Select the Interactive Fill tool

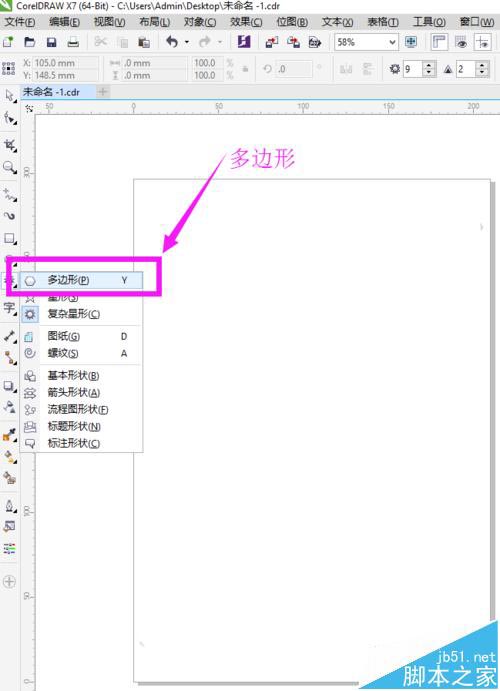coord(9,457)
